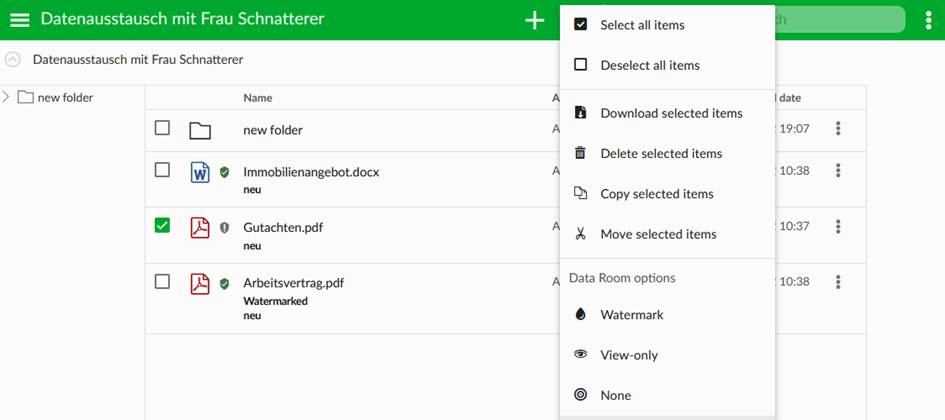This screenshot has height=420, width=945.
Task: Click the copy pages icon in the menu
Action: 580,193
